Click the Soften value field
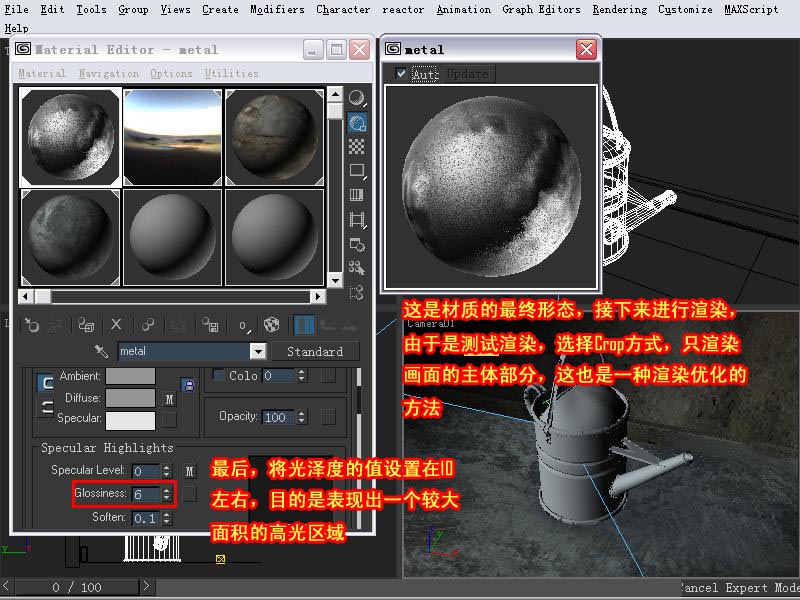 [146, 518]
